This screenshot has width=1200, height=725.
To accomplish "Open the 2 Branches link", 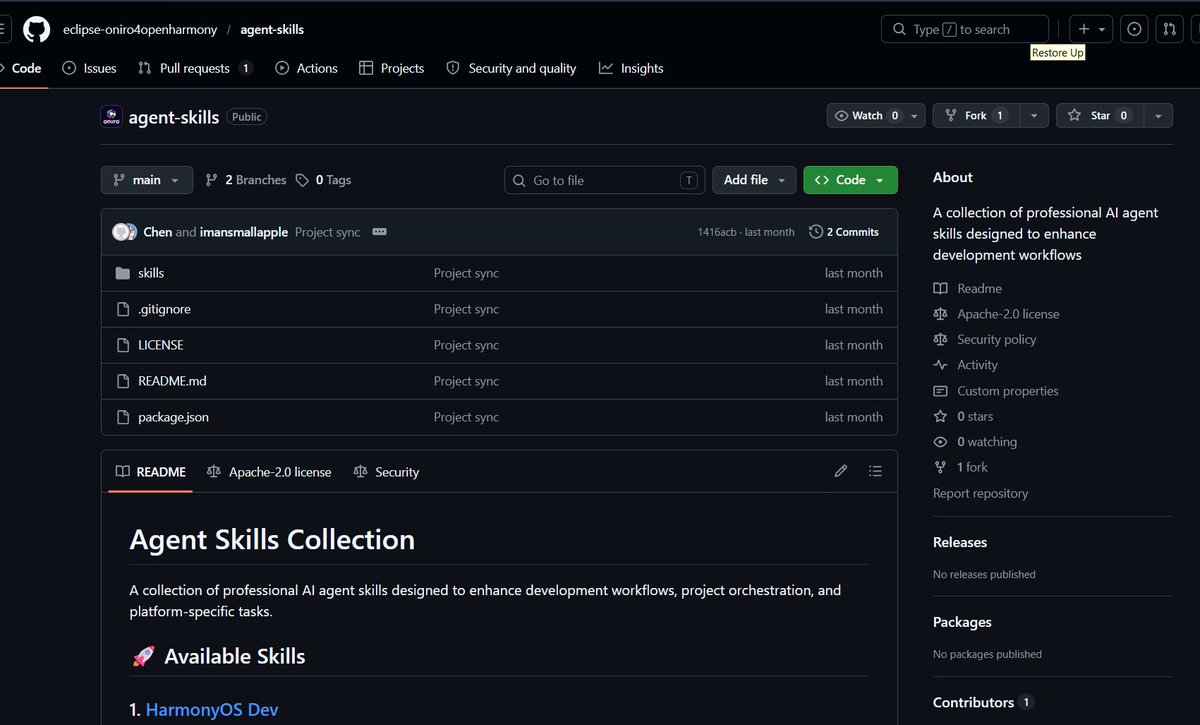I will 246,180.
